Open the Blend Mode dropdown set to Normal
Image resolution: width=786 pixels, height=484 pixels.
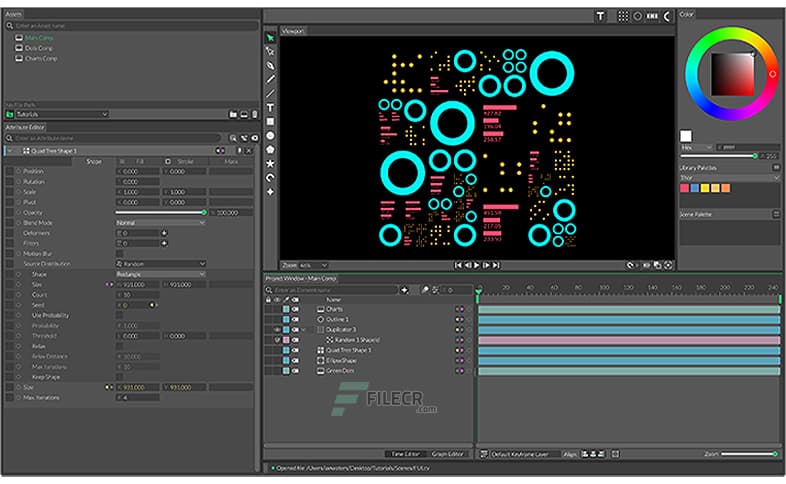pos(160,222)
